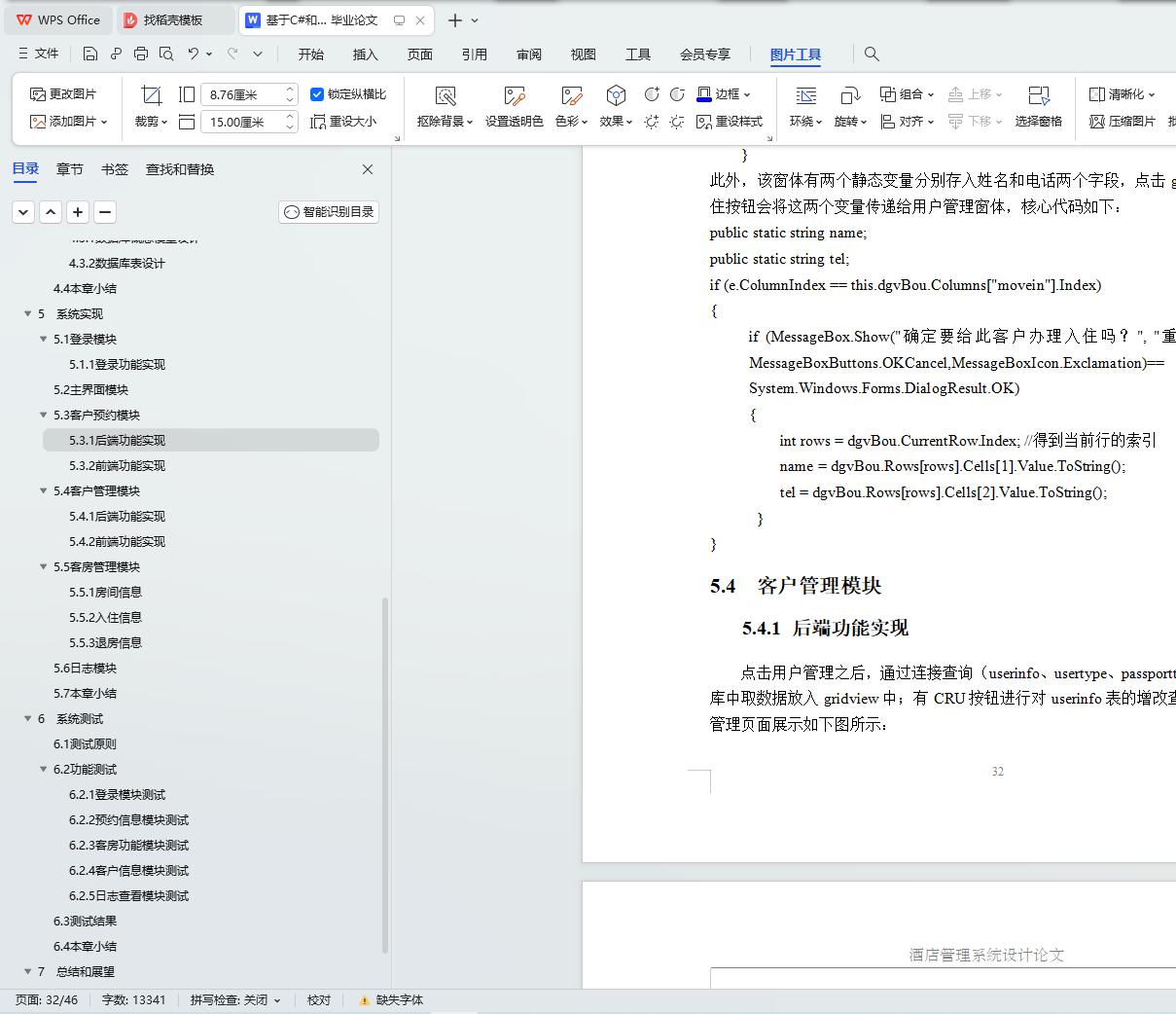Click the navigation pane vertical scrollbar
1176x1014 pixels.
pos(385,774)
